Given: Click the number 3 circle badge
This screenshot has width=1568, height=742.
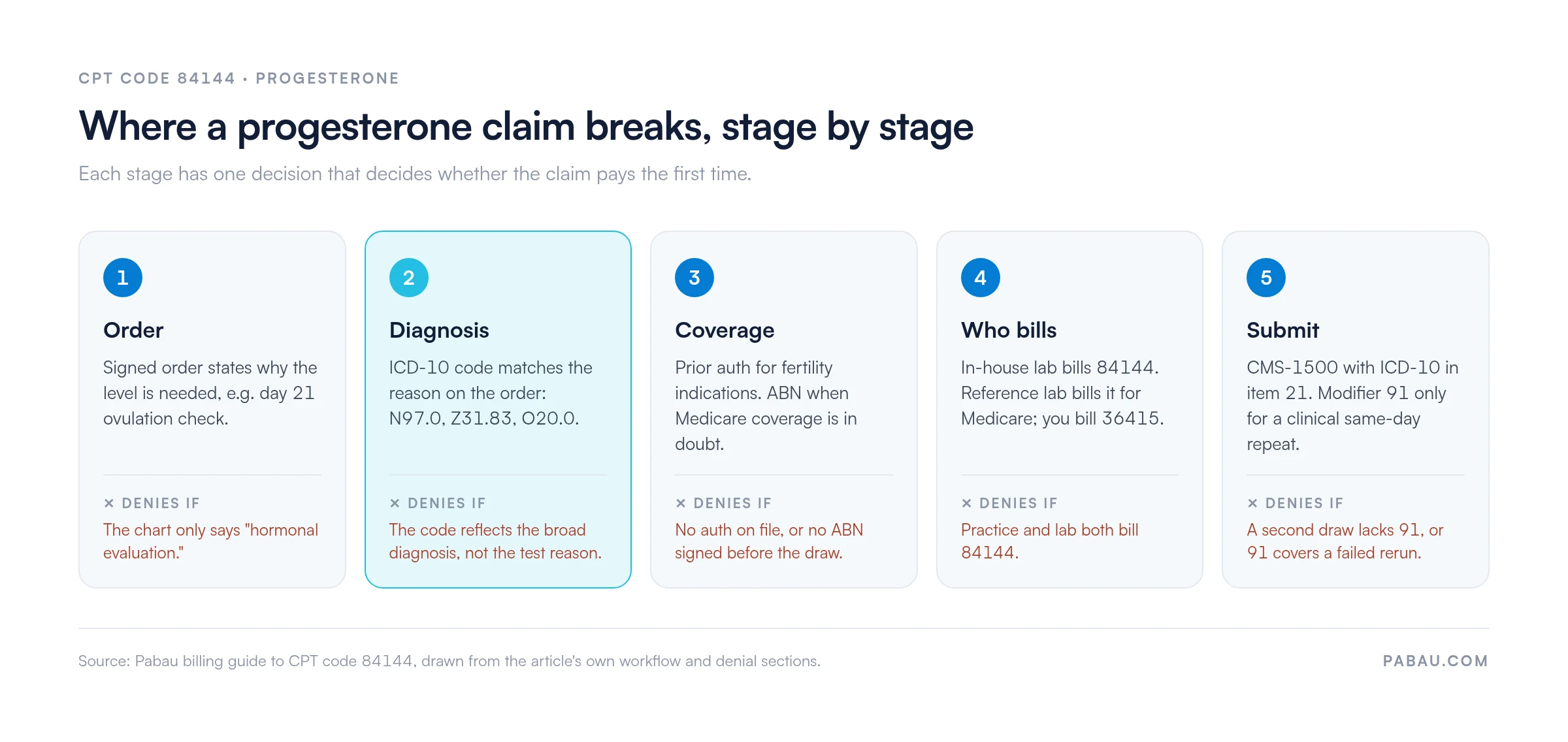Looking at the screenshot, I should pyautogui.click(x=694, y=278).
